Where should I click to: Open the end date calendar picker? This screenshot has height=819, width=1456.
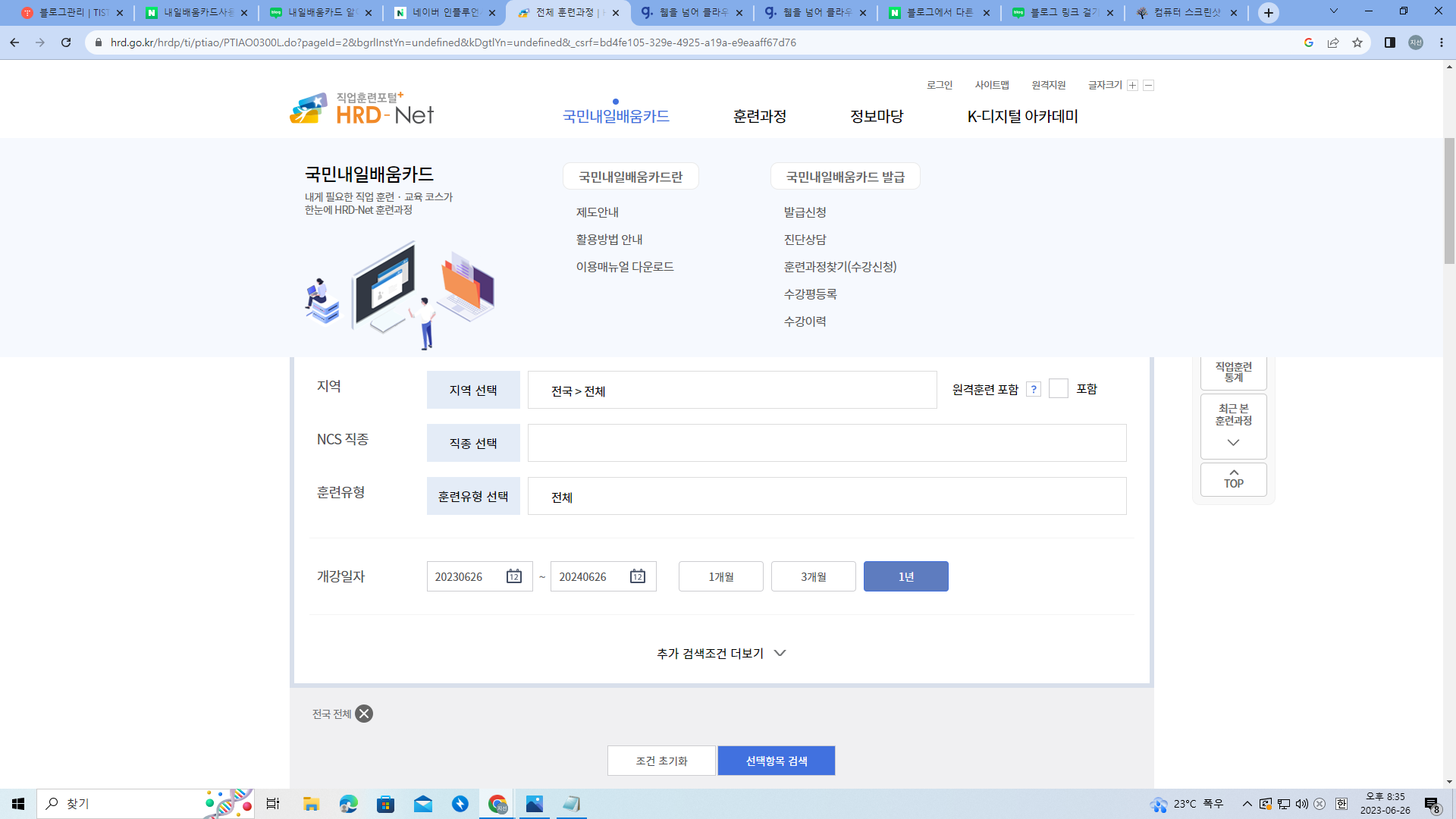637,576
